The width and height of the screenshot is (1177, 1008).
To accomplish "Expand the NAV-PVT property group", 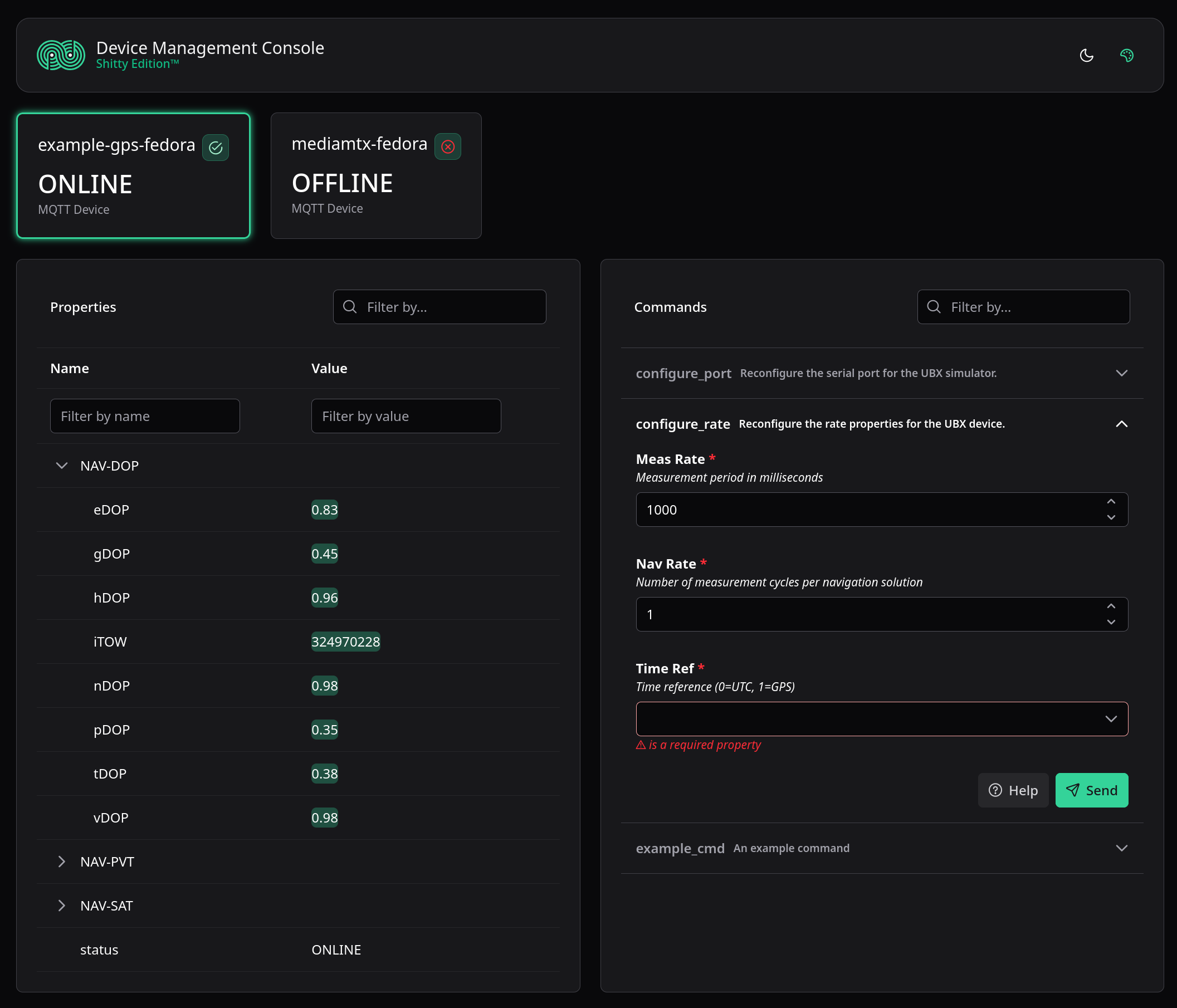I will (x=61, y=862).
